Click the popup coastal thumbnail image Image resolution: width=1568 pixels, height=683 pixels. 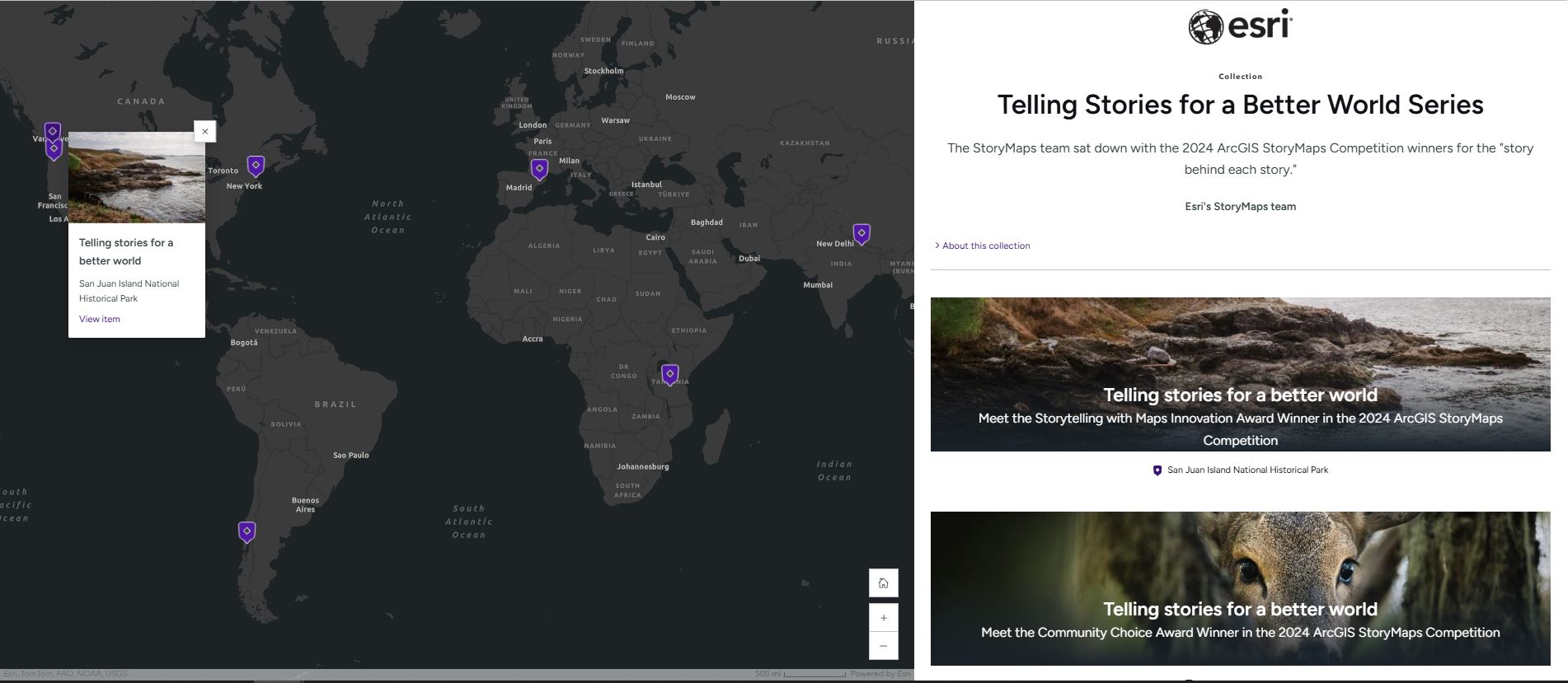pos(137,177)
